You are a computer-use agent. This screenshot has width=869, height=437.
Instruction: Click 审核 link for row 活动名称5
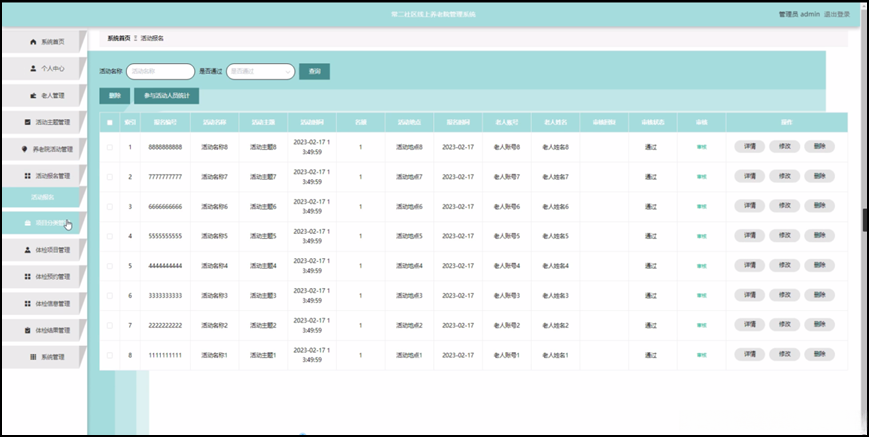pyautogui.click(x=702, y=236)
